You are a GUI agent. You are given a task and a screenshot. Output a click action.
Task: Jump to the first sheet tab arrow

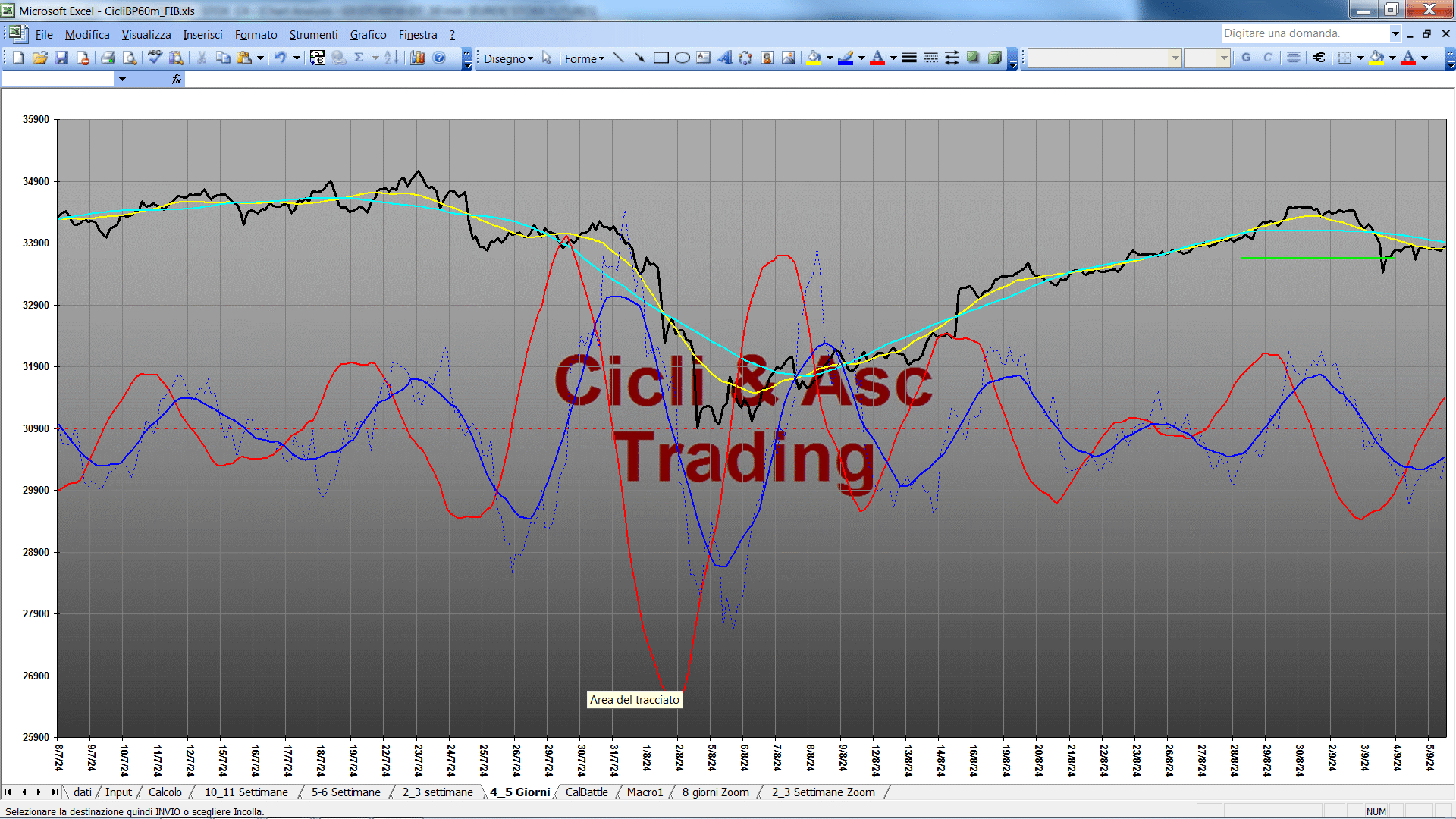[8, 792]
